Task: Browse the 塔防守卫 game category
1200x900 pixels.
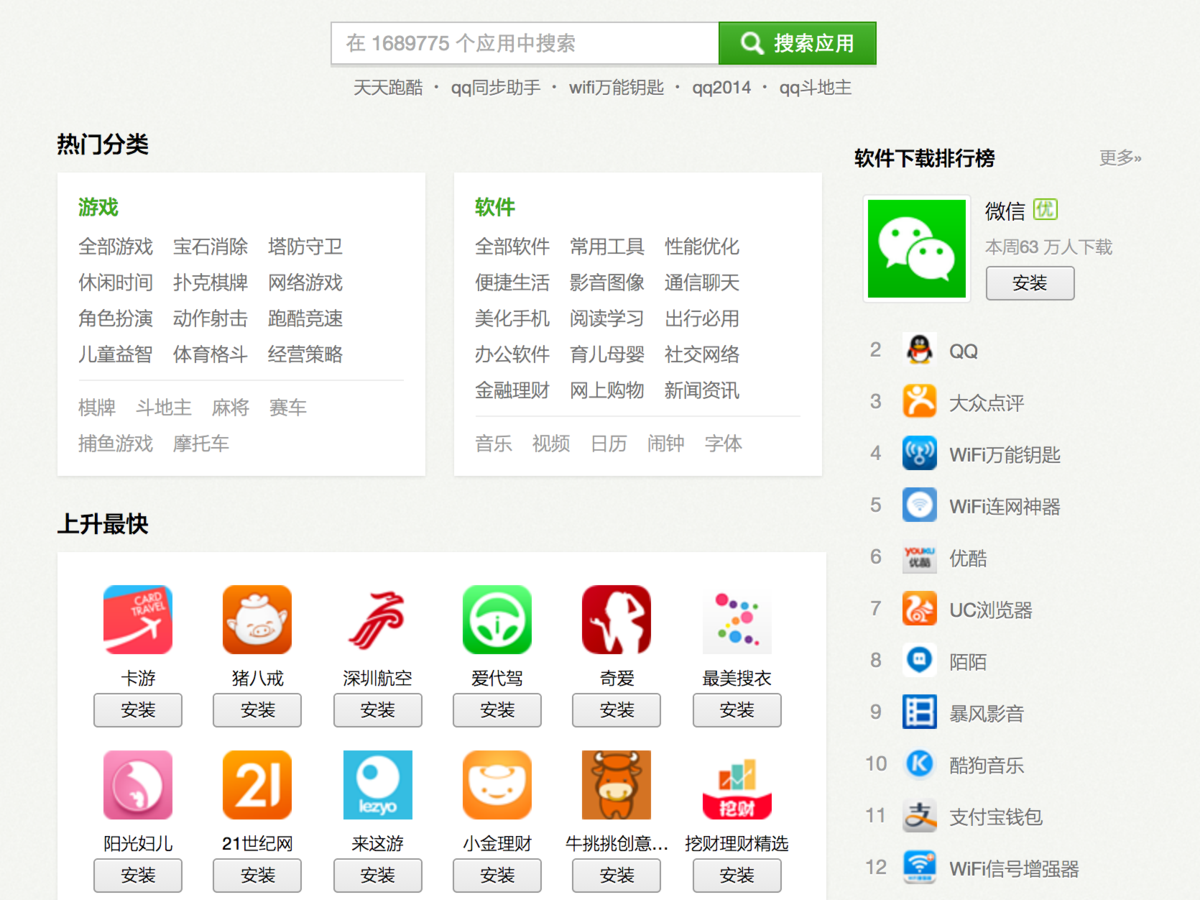Action: [305, 246]
